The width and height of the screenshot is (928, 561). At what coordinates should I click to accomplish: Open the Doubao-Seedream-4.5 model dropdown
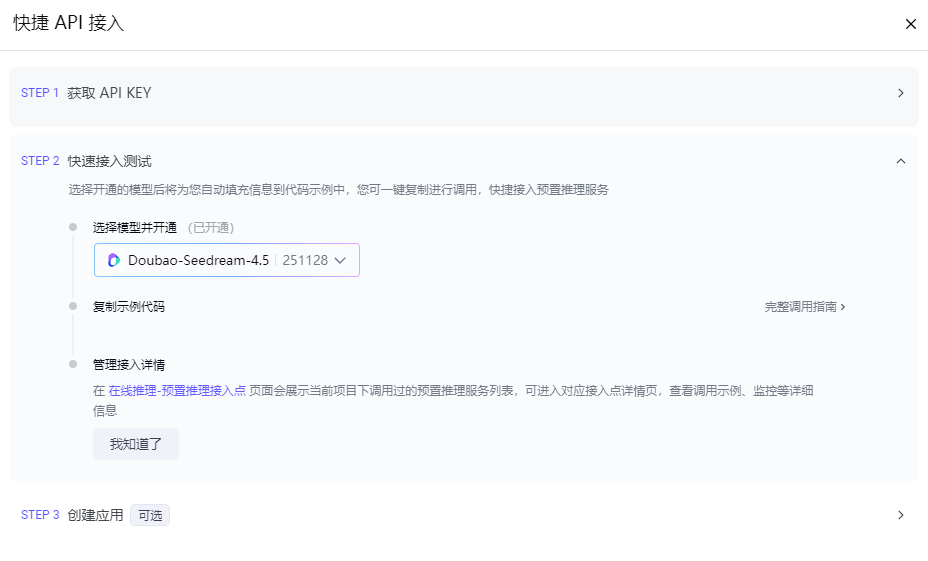pyautogui.click(x=198, y=260)
